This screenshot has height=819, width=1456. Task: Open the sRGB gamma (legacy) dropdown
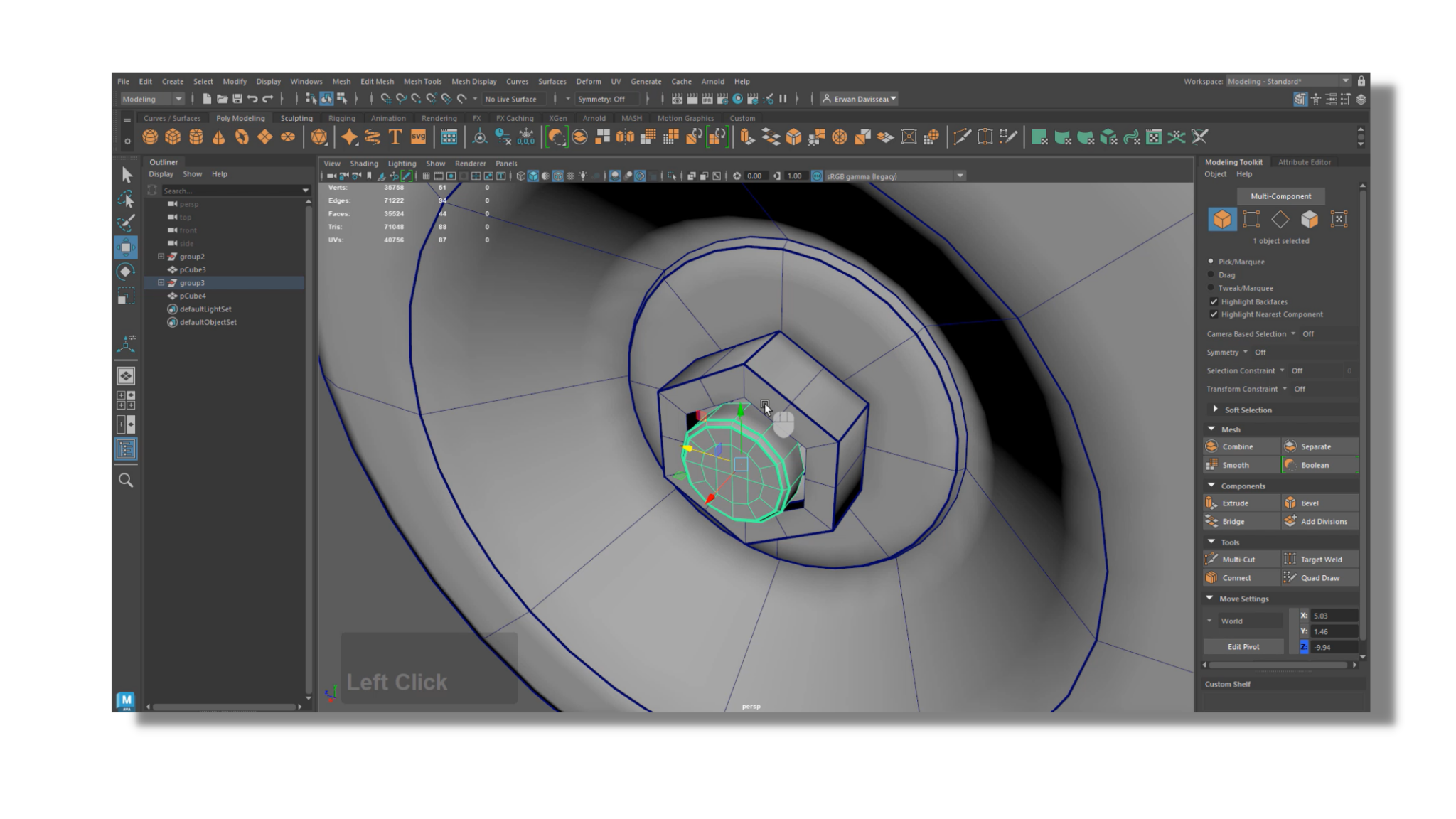tap(894, 176)
